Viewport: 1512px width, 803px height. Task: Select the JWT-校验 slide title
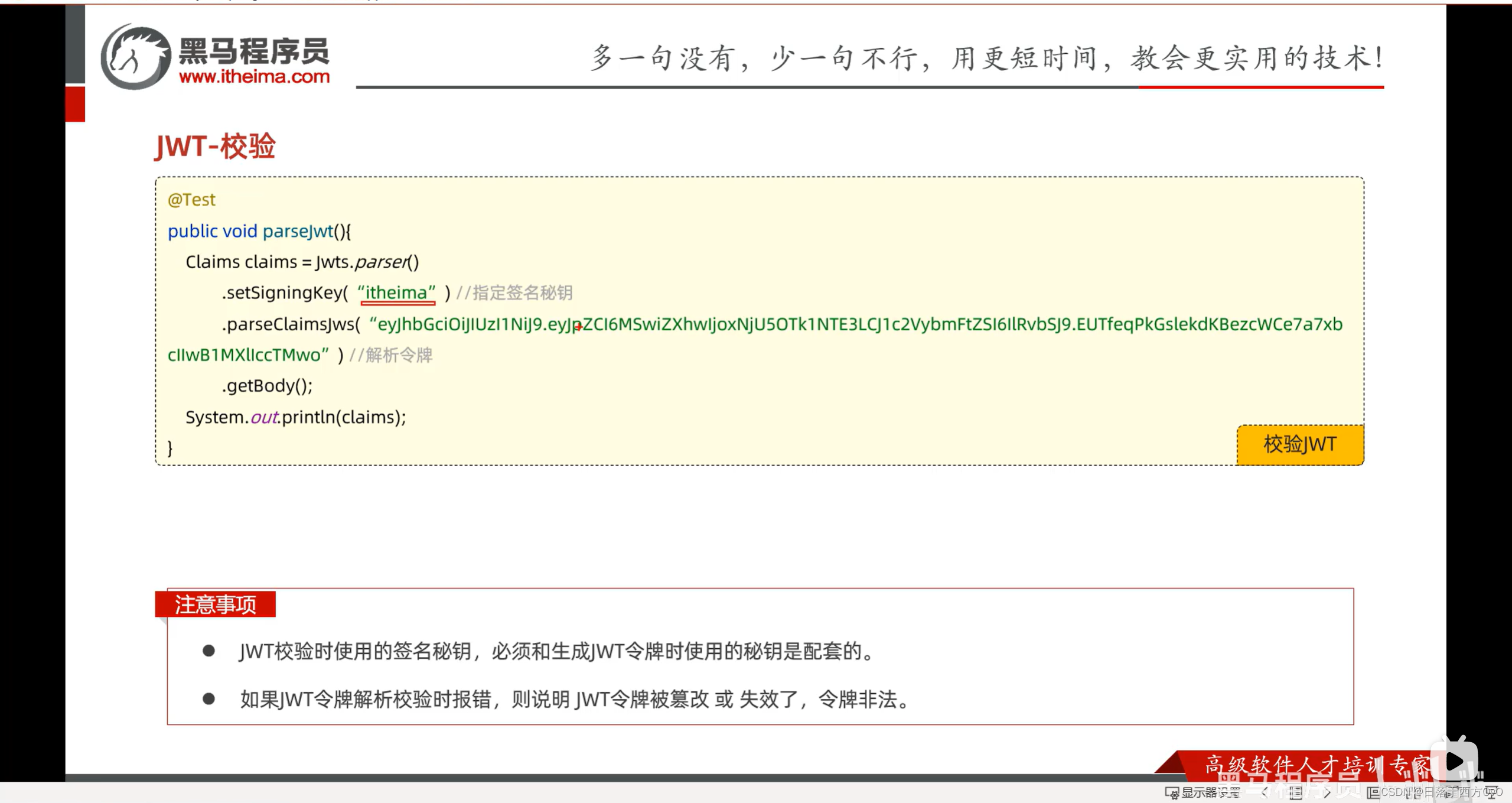tap(215, 145)
